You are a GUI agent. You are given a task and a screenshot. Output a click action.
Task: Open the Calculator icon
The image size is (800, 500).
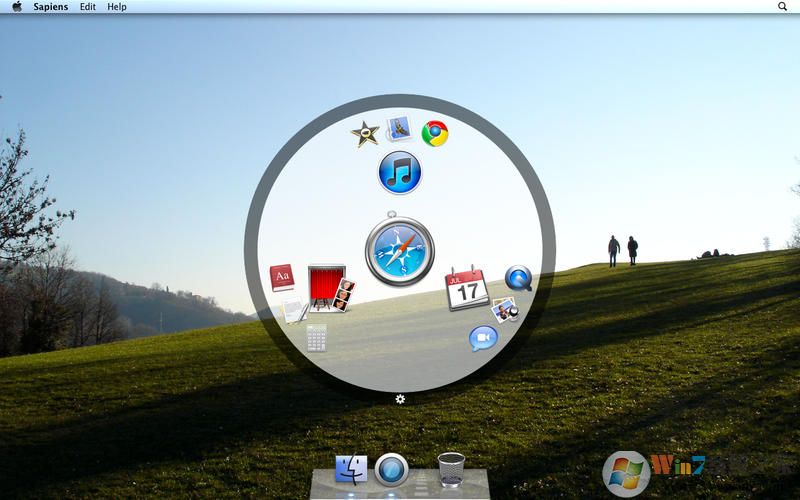pyautogui.click(x=316, y=338)
